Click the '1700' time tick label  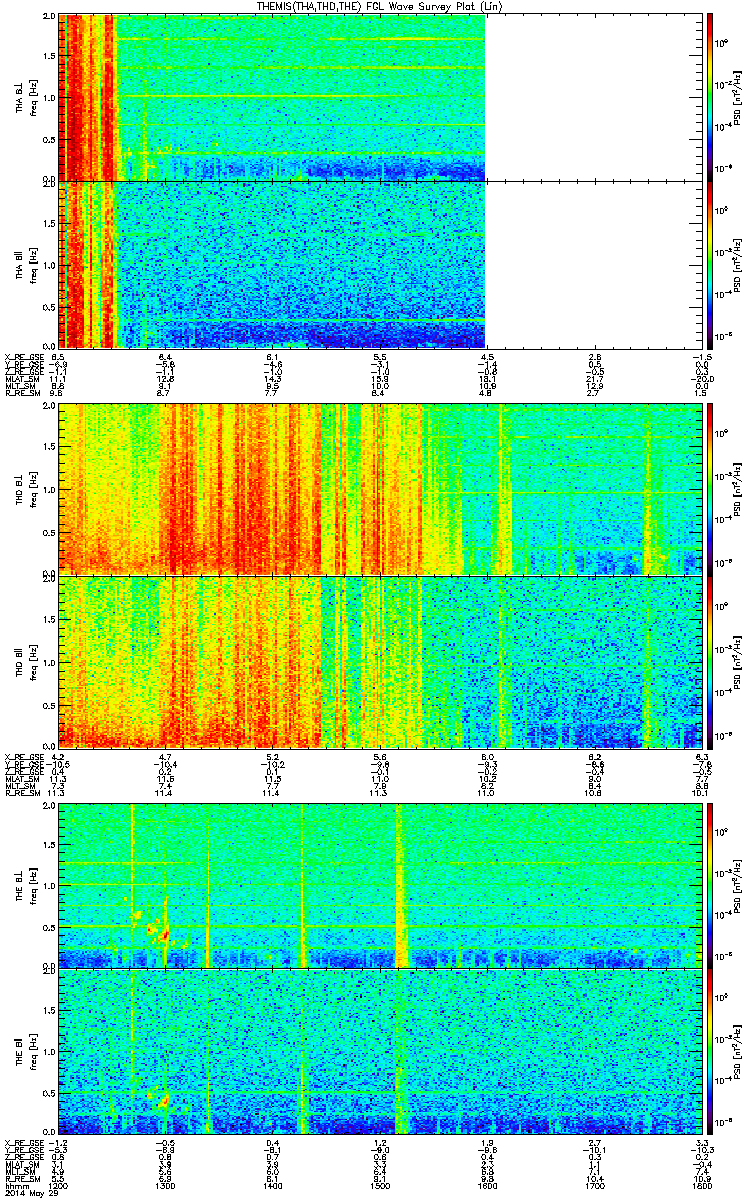(x=593, y=1184)
